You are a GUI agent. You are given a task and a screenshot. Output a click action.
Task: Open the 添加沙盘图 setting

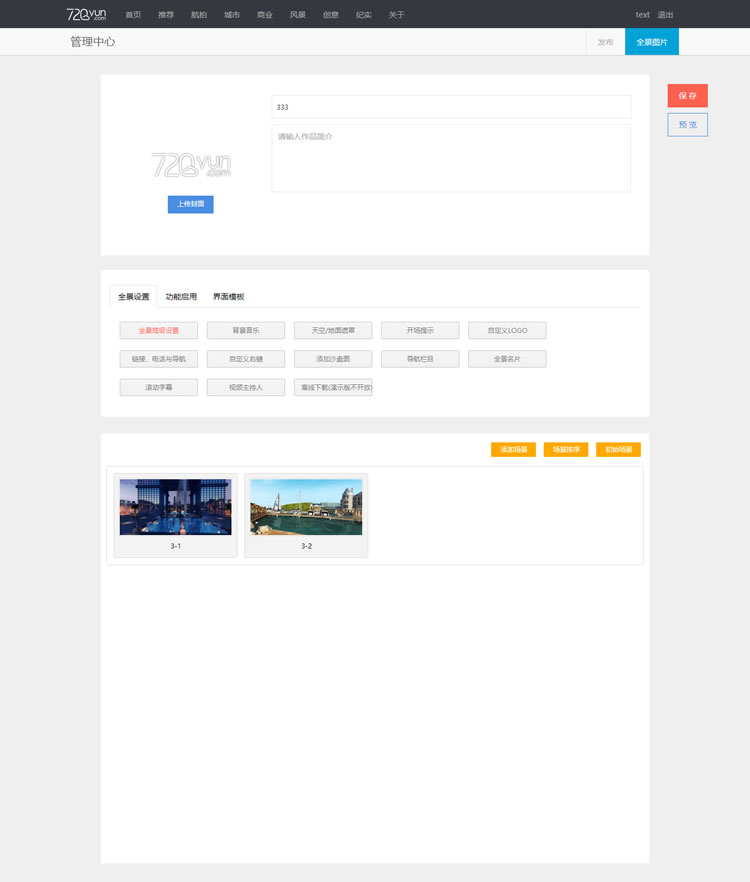pos(333,359)
